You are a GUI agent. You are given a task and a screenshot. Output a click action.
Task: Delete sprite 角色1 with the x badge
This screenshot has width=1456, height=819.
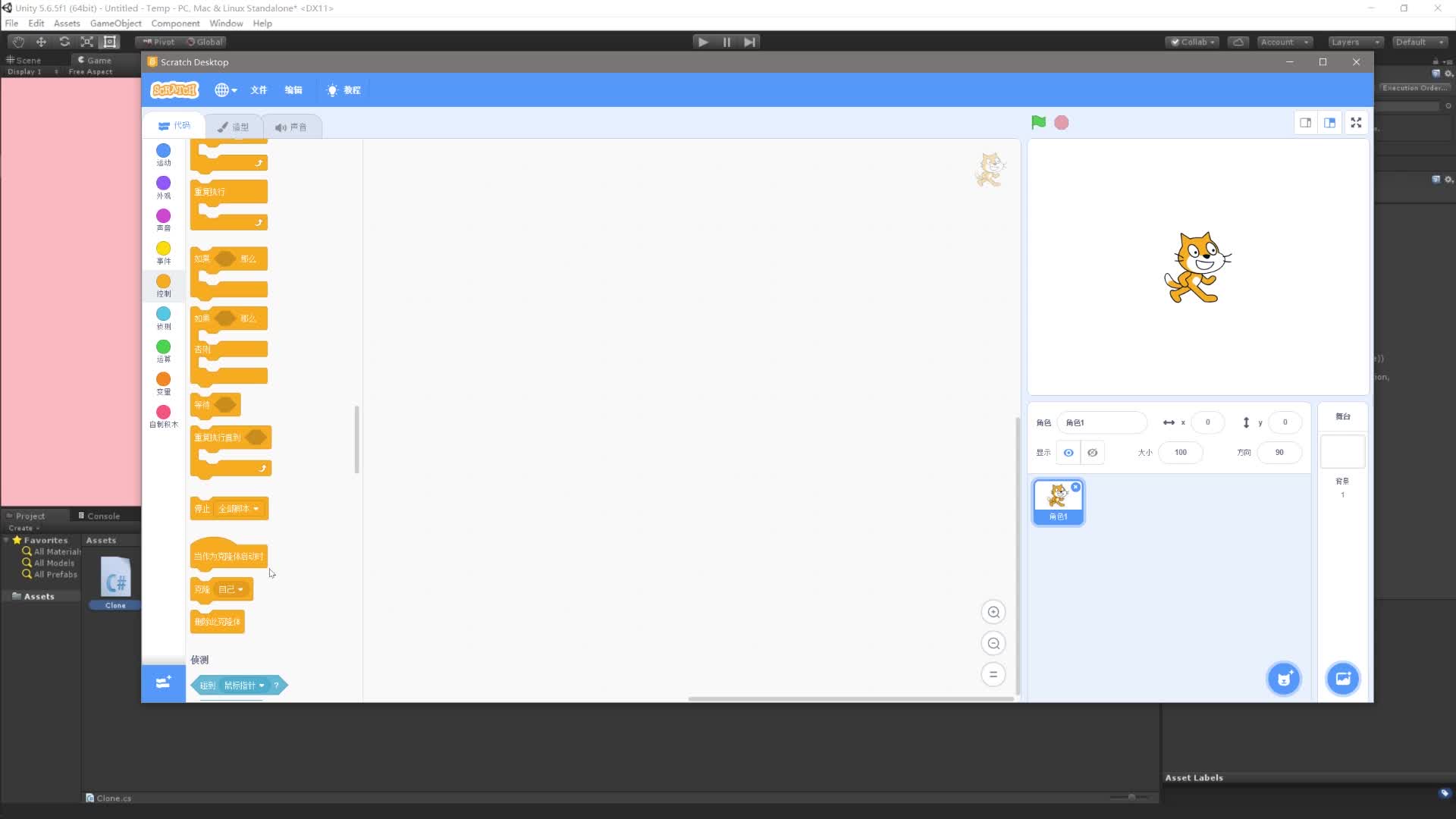pyautogui.click(x=1075, y=487)
